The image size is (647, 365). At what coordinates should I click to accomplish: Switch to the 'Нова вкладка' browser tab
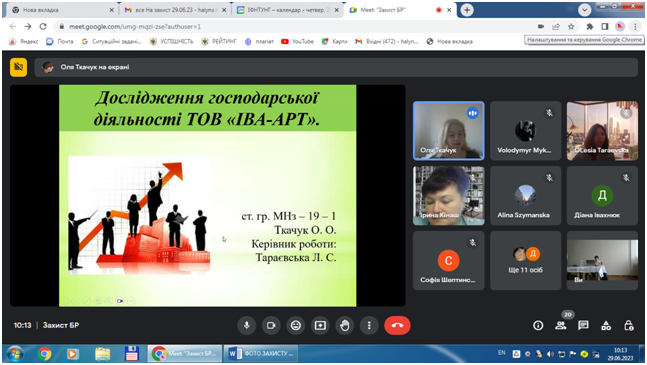[x=62, y=10]
